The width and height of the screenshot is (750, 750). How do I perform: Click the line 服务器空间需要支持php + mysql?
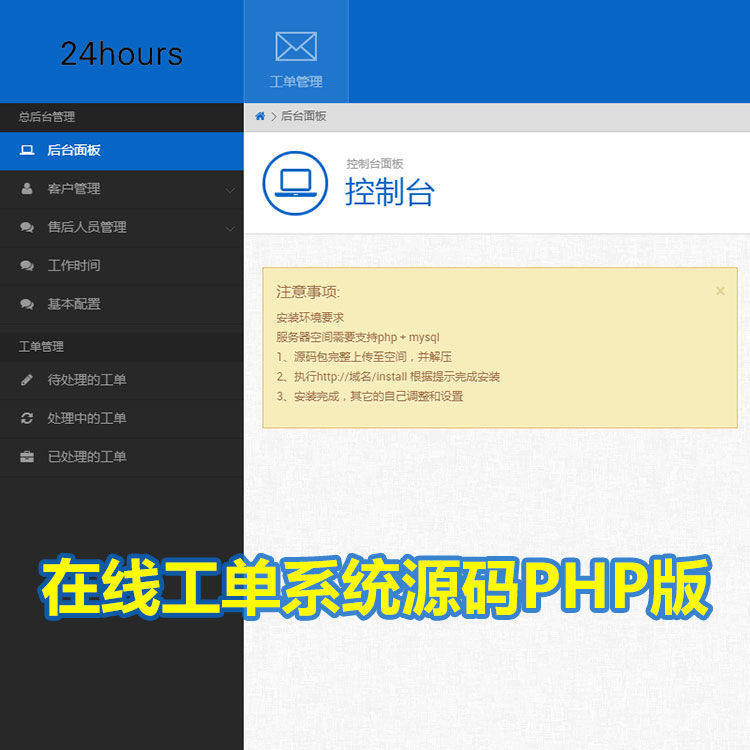[x=357, y=337]
